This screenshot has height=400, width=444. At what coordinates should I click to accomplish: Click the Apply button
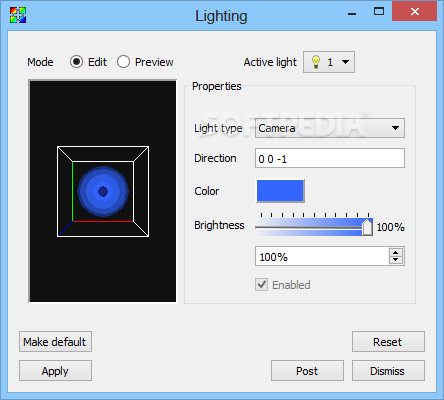[55, 371]
